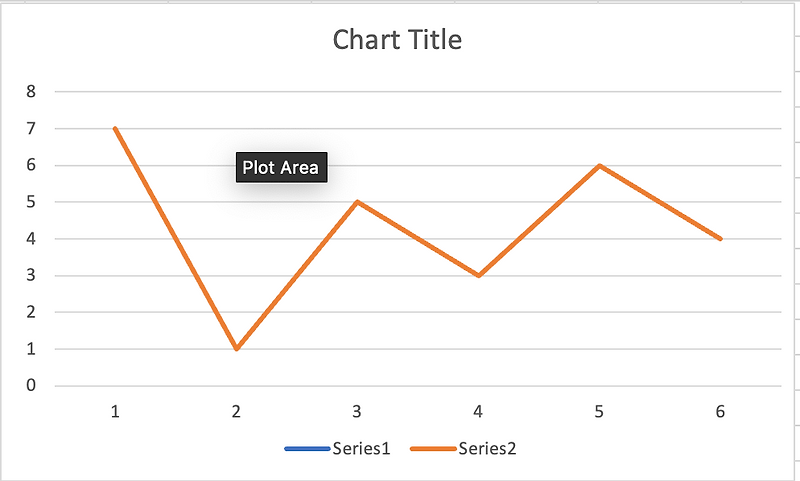This screenshot has height=481, width=800.
Task: Select the peak data point at category 5
Action: 599,165
